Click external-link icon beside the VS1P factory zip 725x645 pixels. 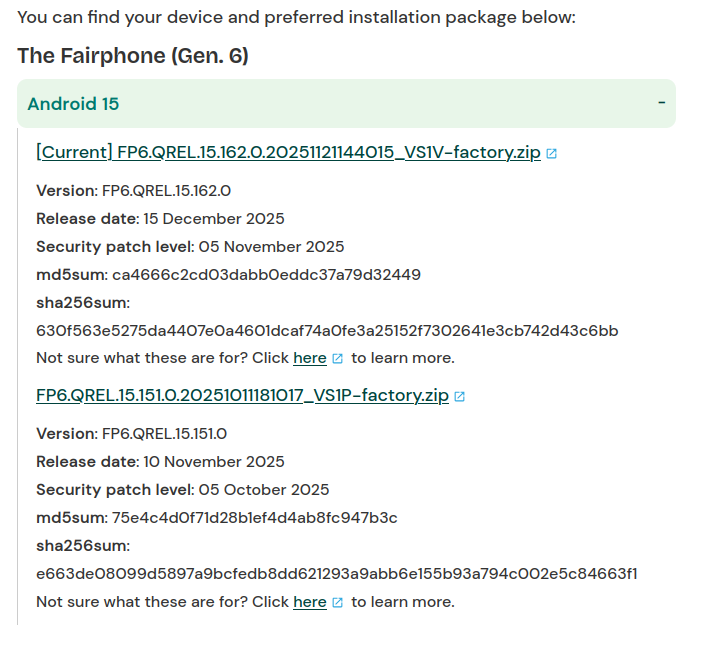tap(460, 396)
